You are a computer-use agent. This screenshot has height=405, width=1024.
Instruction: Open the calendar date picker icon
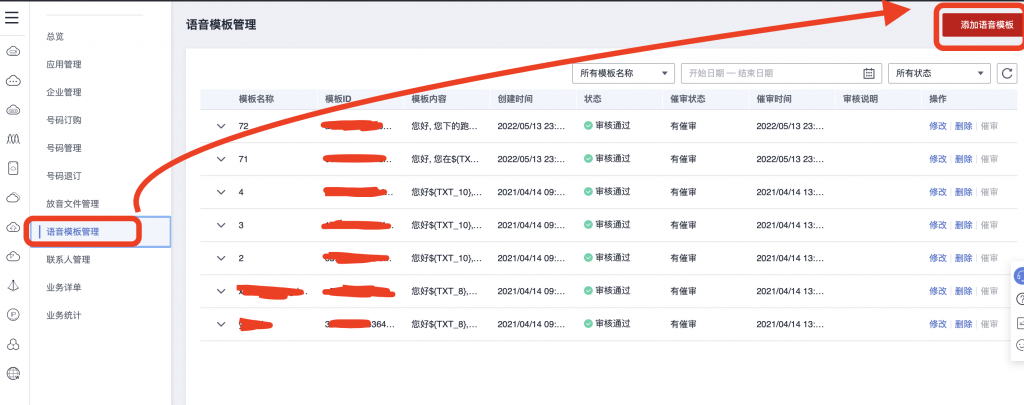(869, 73)
